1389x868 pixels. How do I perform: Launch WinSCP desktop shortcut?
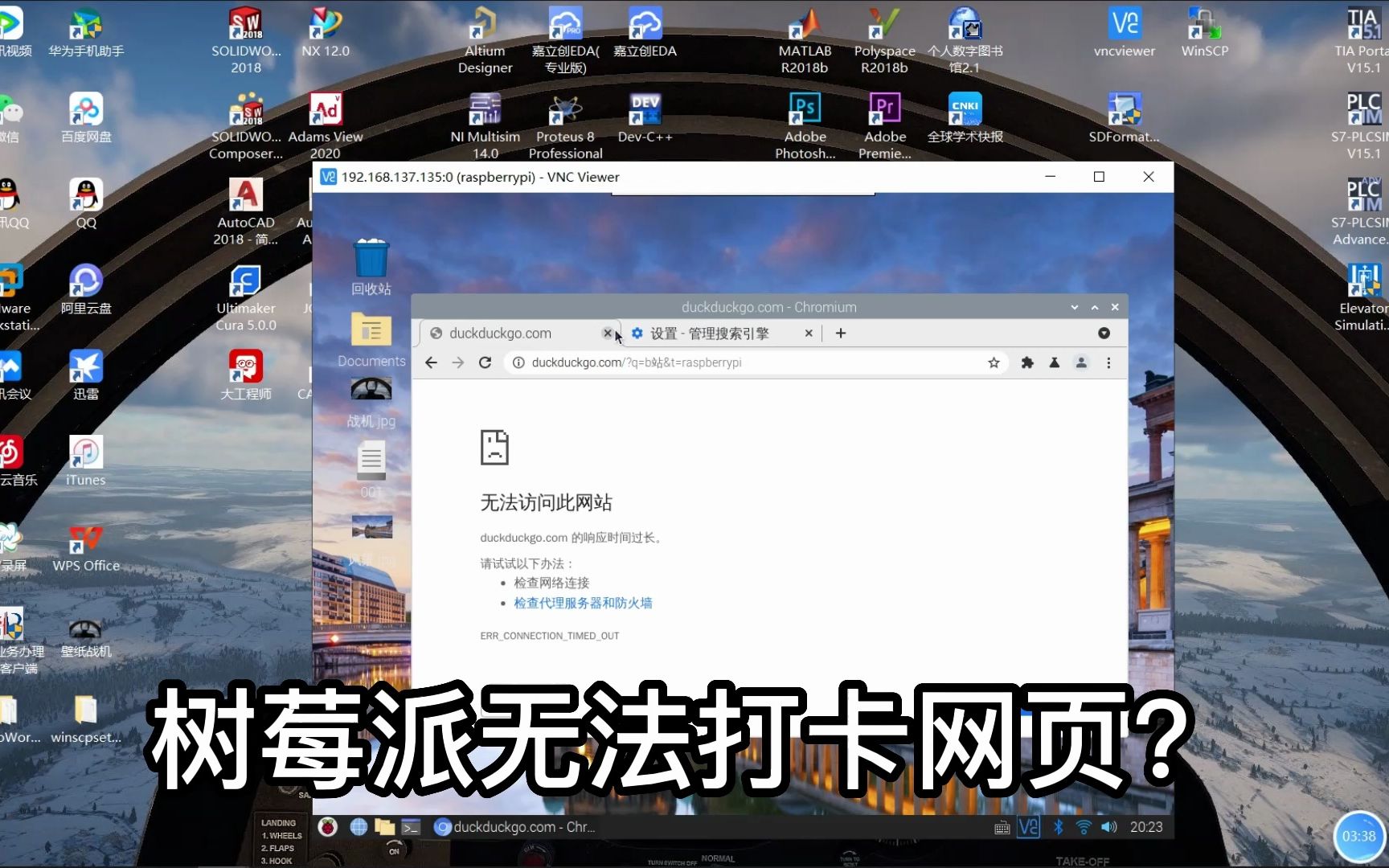point(1204,32)
